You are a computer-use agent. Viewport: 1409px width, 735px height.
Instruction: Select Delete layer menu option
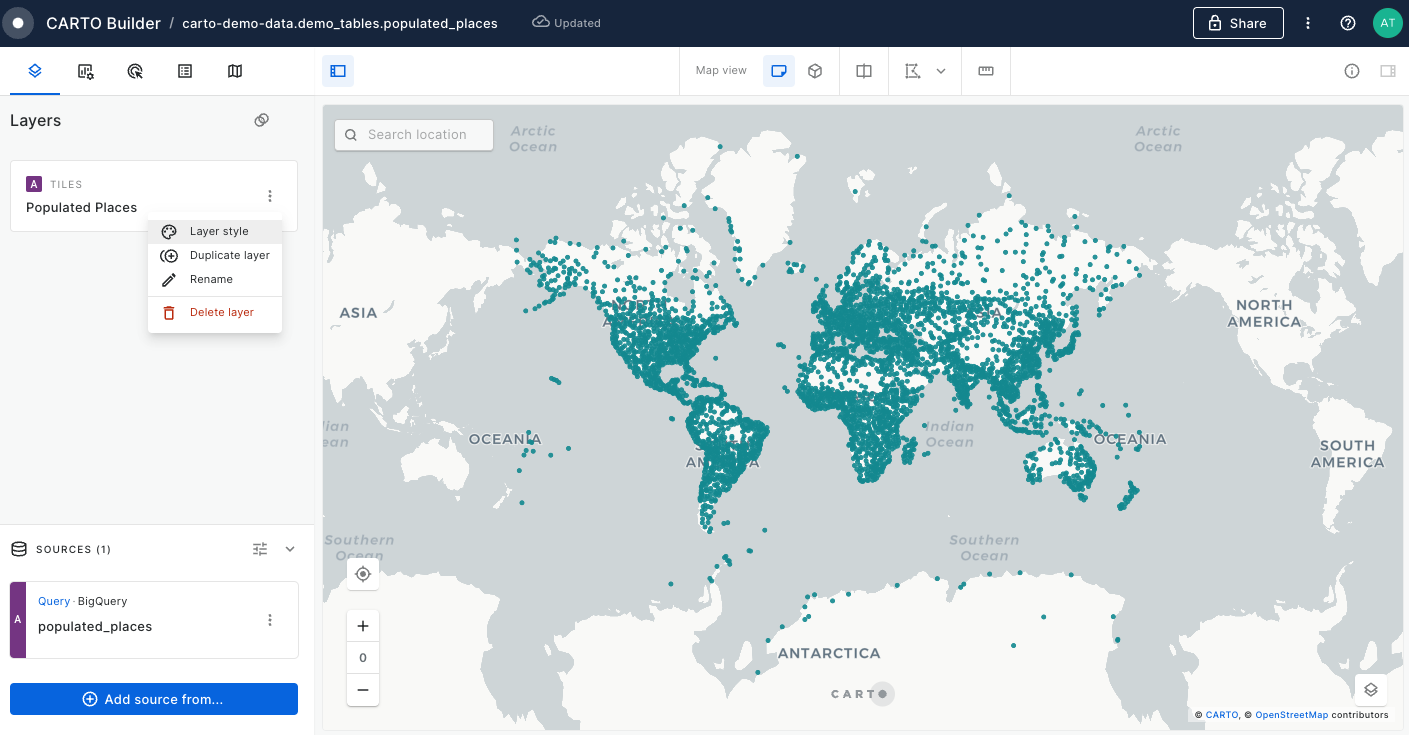tap(215, 312)
